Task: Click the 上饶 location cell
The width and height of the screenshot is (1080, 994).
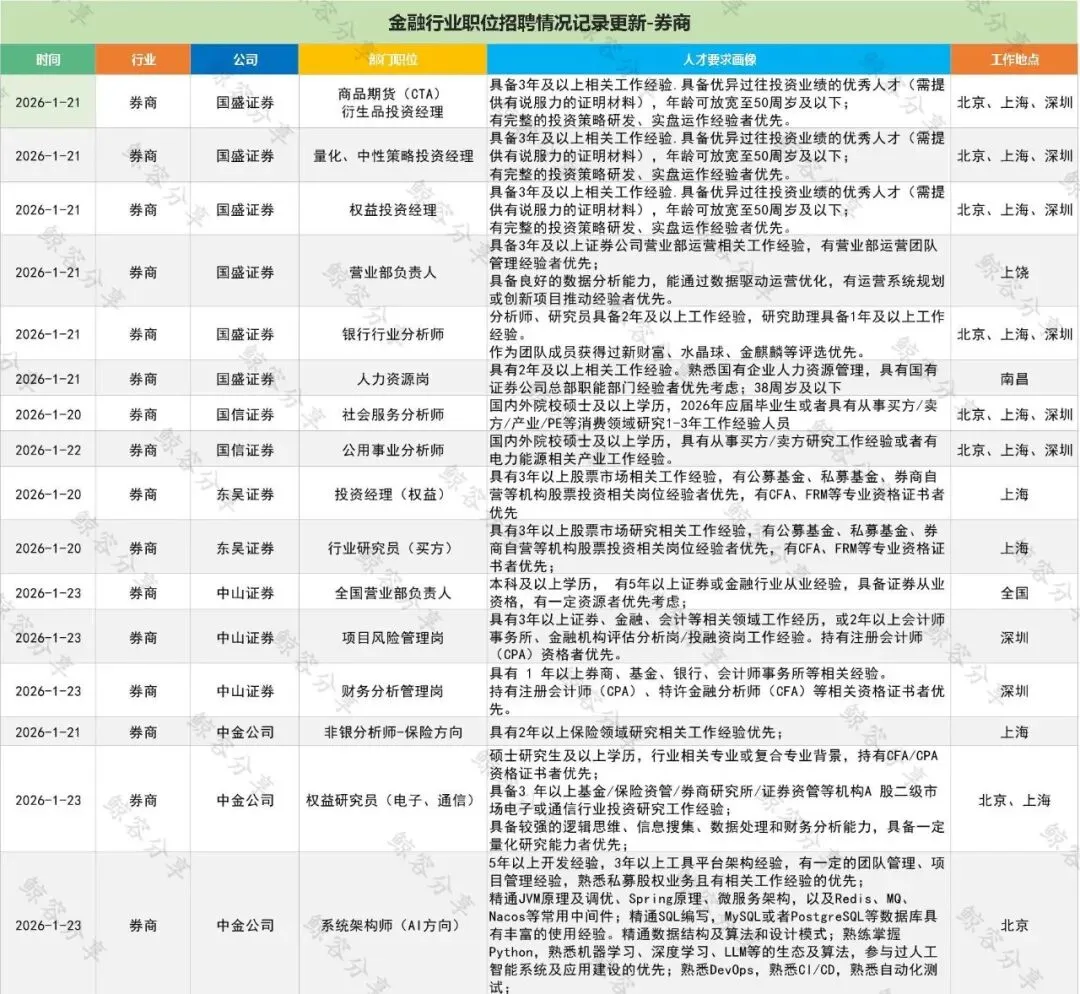Action: tap(1015, 272)
